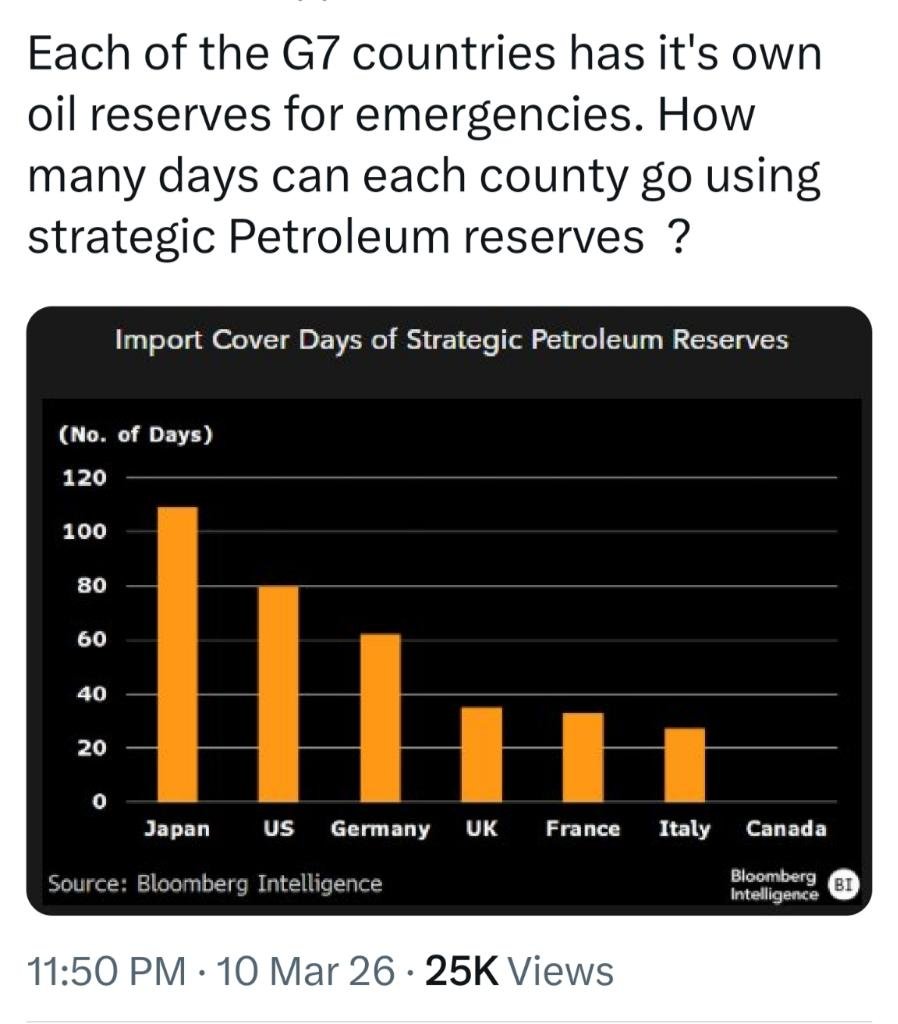This screenshot has width=898, height=1024.
Task: Click the Bloomberg Intelligence watermark text
Action: [x=774, y=885]
